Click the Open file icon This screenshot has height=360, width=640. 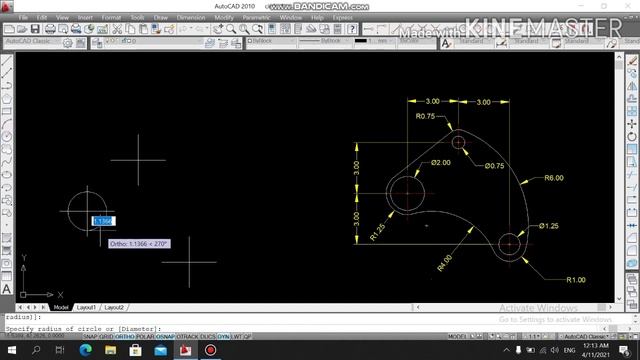(22, 29)
